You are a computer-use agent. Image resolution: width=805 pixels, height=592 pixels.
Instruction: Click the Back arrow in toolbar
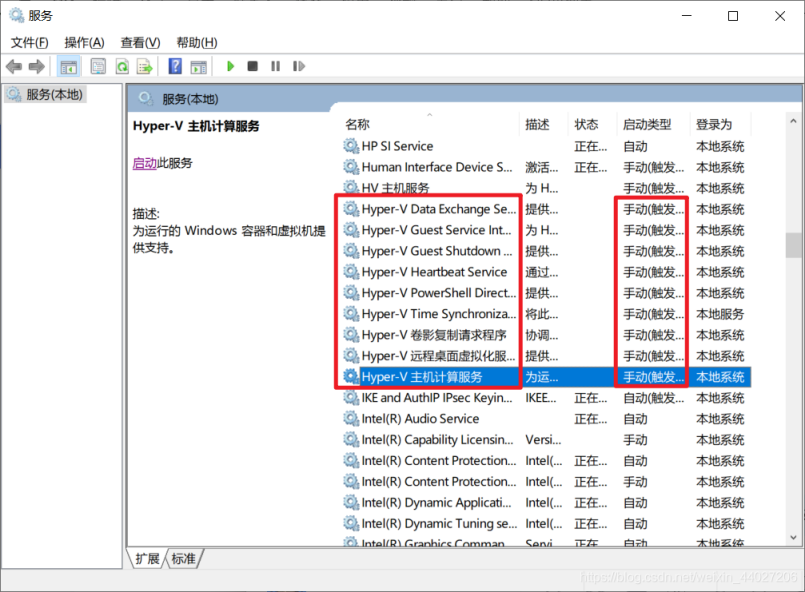pos(14,67)
